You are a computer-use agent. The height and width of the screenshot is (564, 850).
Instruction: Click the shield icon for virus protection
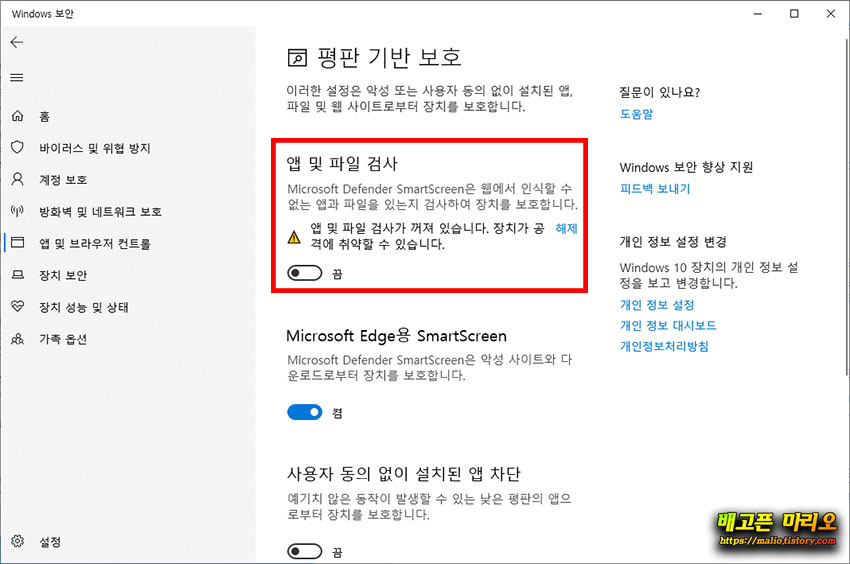17,148
